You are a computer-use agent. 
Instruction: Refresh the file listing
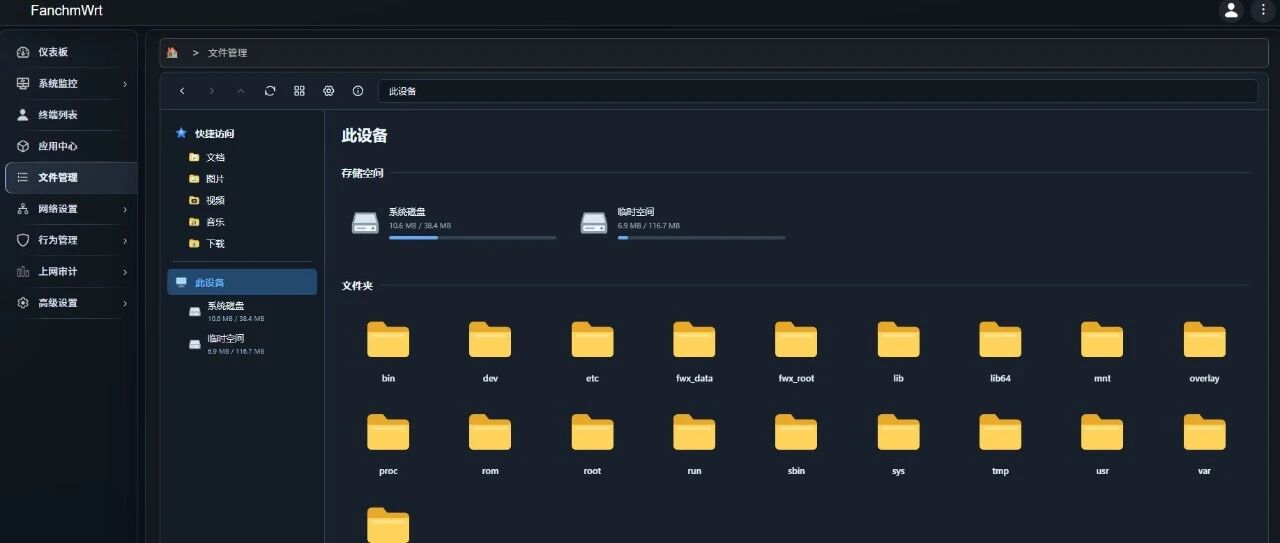click(270, 91)
